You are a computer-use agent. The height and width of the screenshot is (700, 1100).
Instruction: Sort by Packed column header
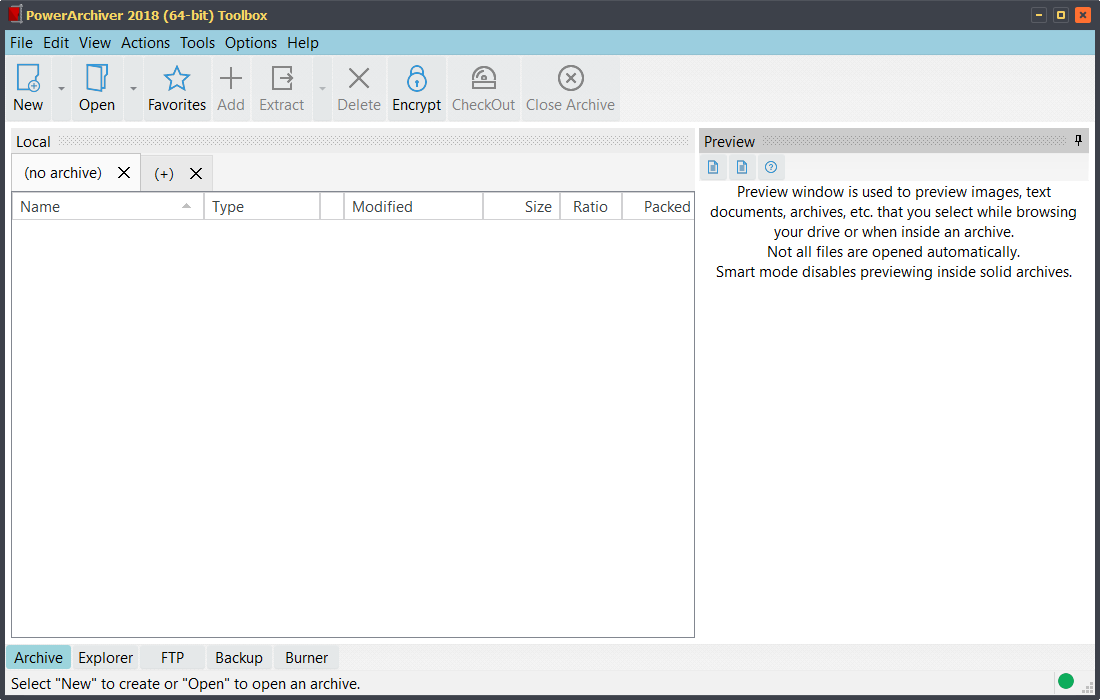658,207
